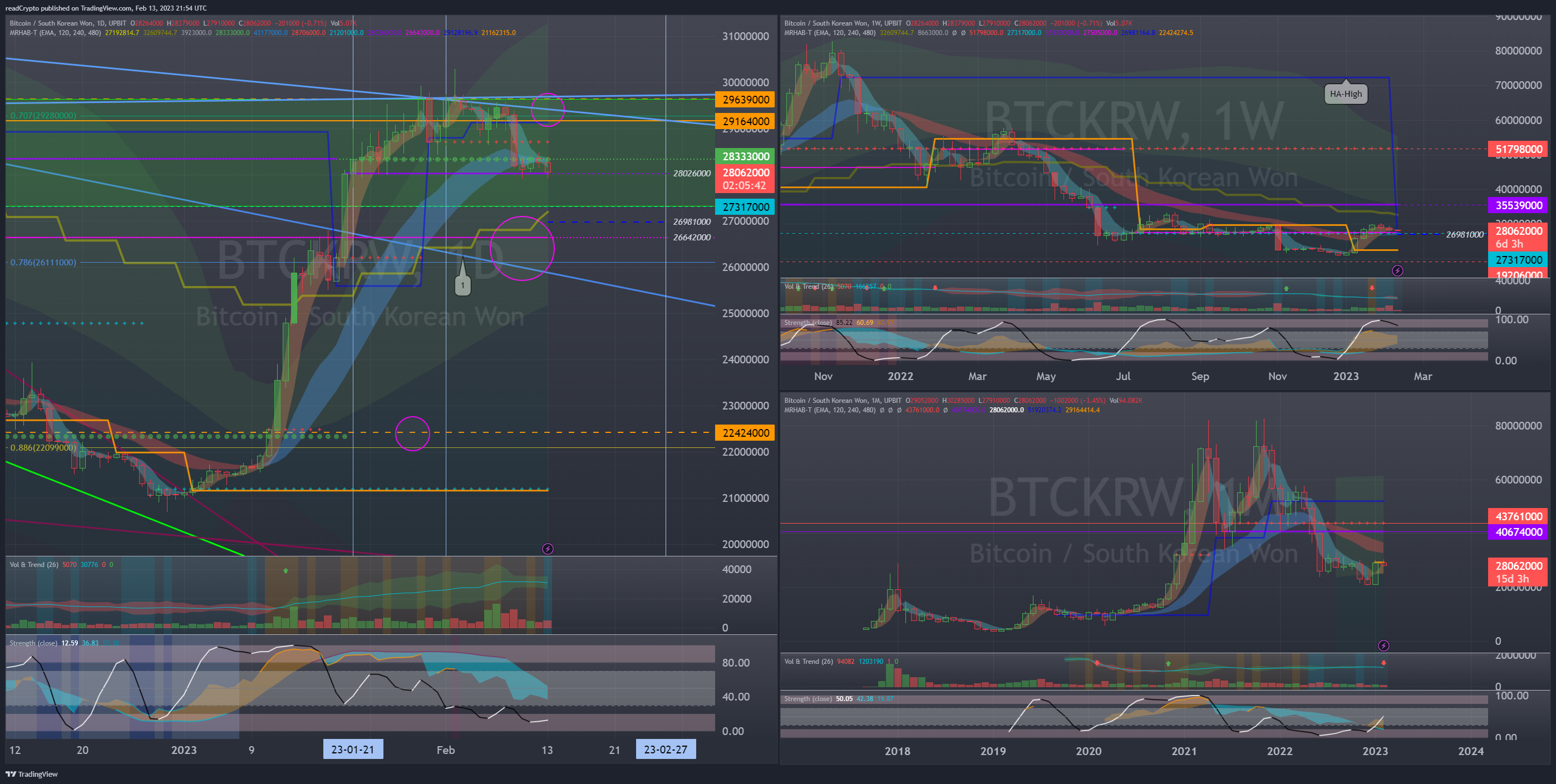Click the purple 40674000 price label
The height and width of the screenshot is (784, 1556).
click(x=1518, y=532)
